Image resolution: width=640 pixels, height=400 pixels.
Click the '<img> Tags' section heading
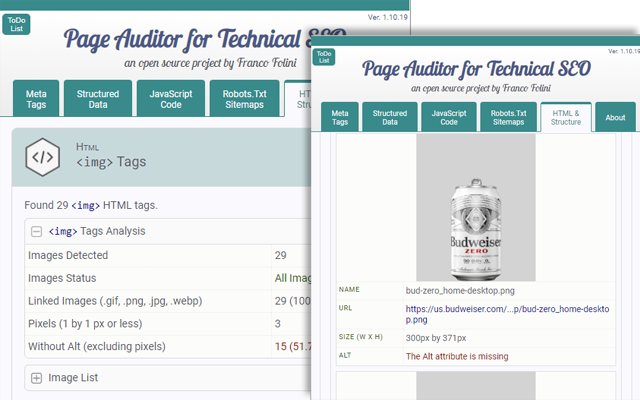(111, 162)
